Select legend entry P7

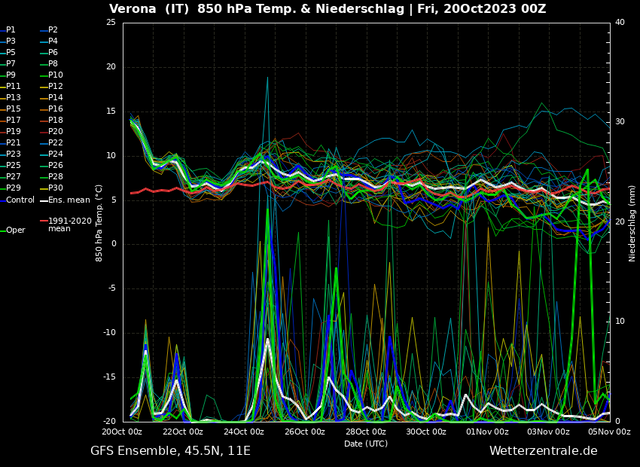8,64
